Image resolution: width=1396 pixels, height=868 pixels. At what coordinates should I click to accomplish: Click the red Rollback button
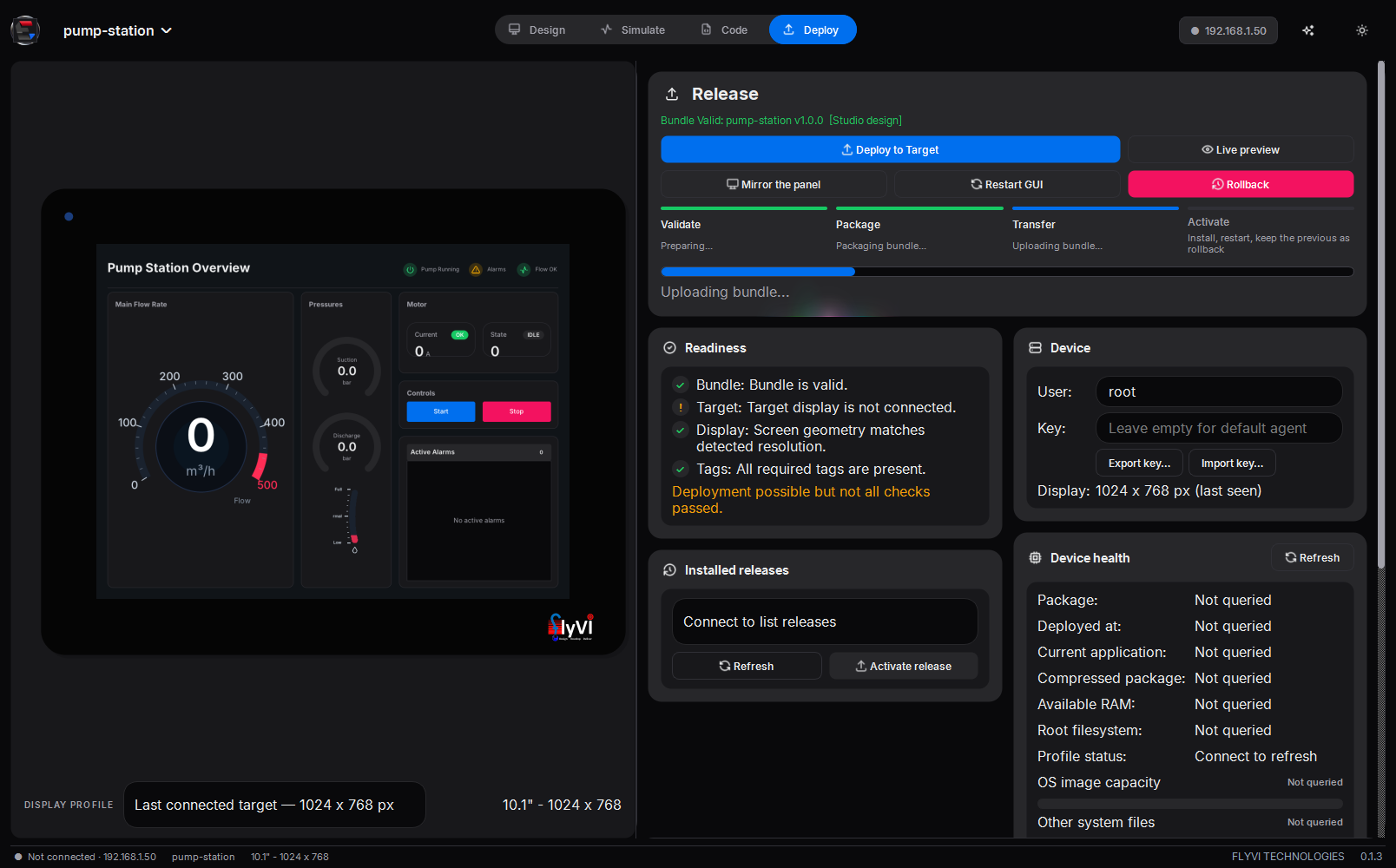(x=1241, y=184)
